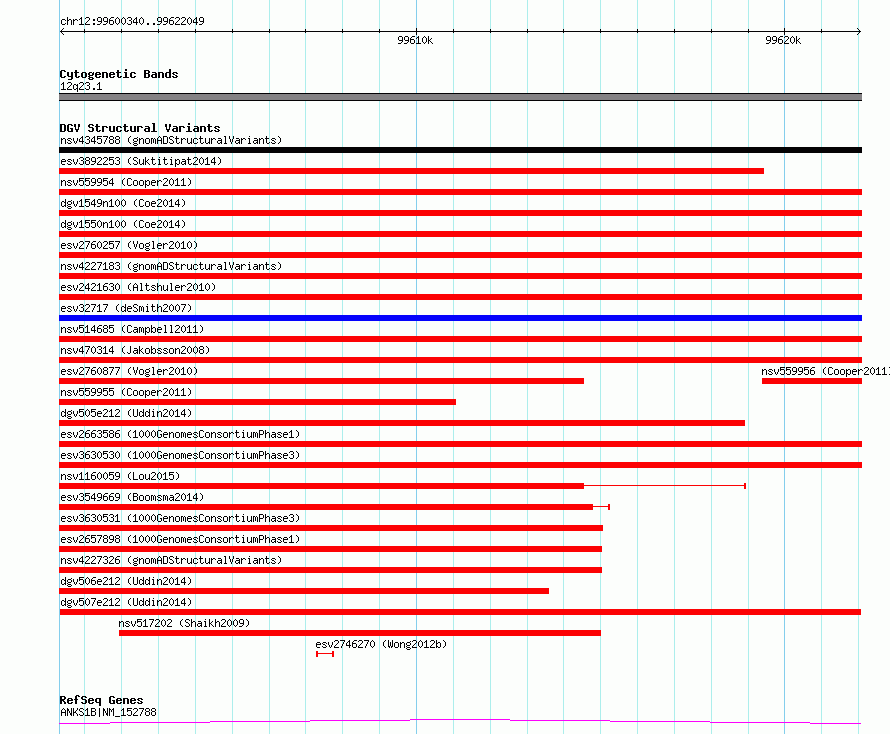Click the chr12:99600340..99622049 coordinate label
Screen dimensions: 890x734
(x=132, y=21)
